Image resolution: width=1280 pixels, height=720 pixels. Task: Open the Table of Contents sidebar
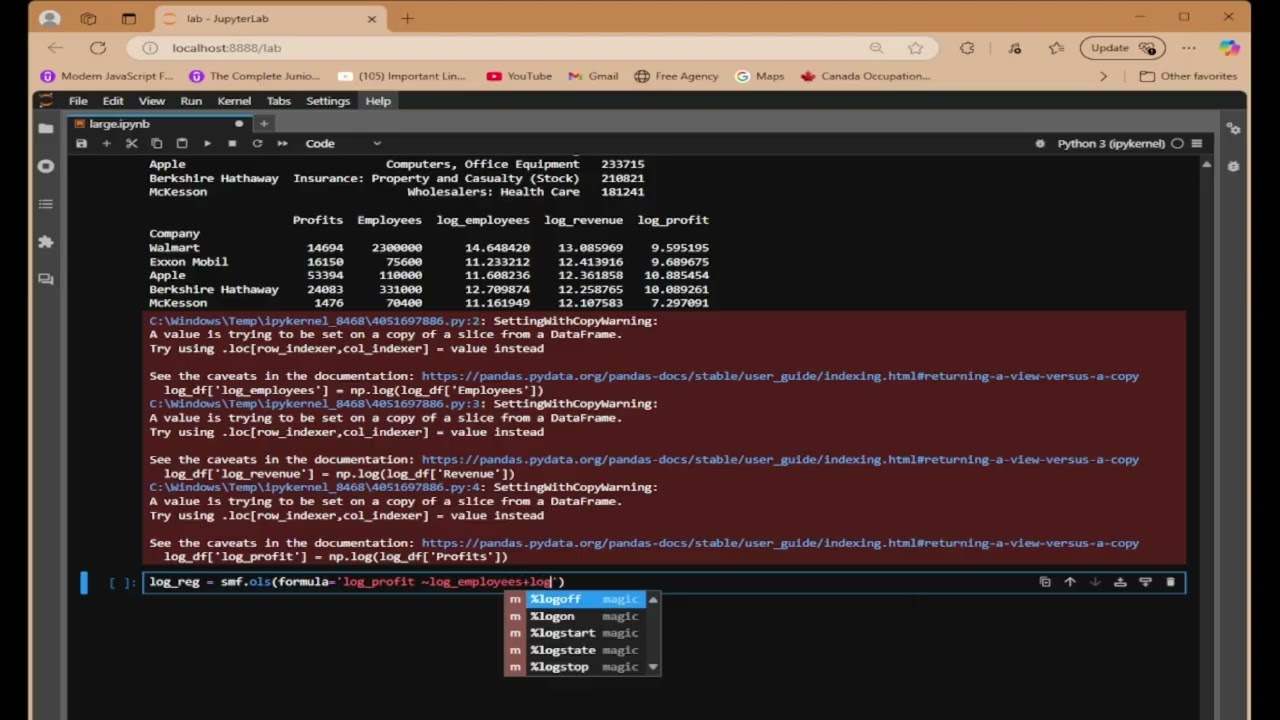click(45, 204)
